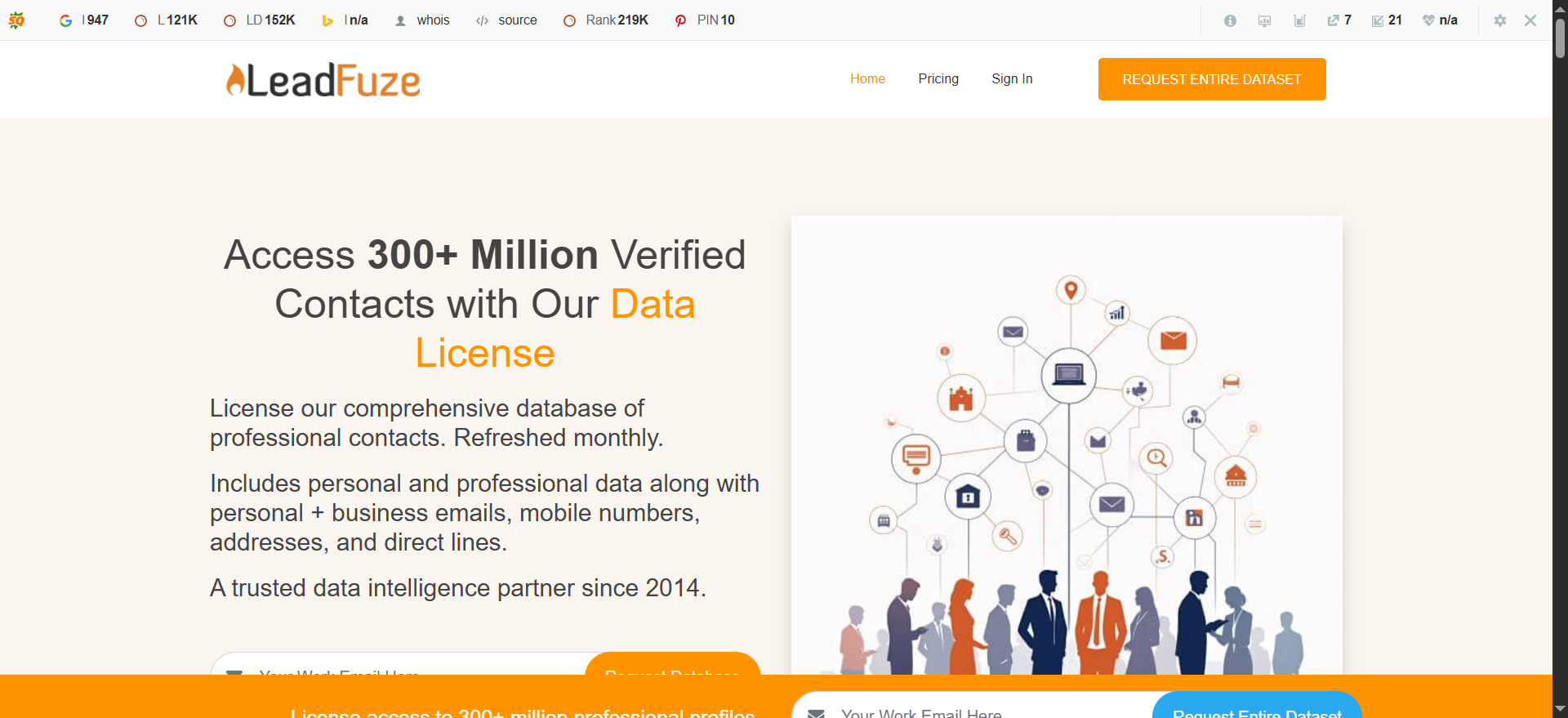Show internal links count 21
Image resolution: width=1568 pixels, height=718 pixels.
click(x=1387, y=20)
